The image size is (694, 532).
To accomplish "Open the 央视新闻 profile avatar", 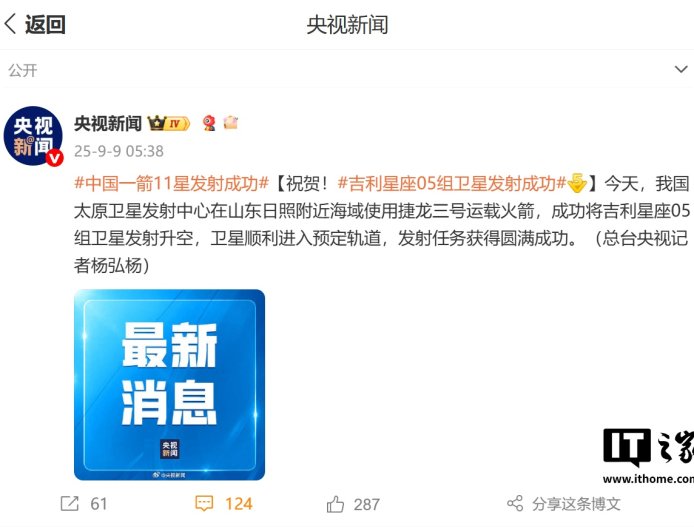I will 33,136.
